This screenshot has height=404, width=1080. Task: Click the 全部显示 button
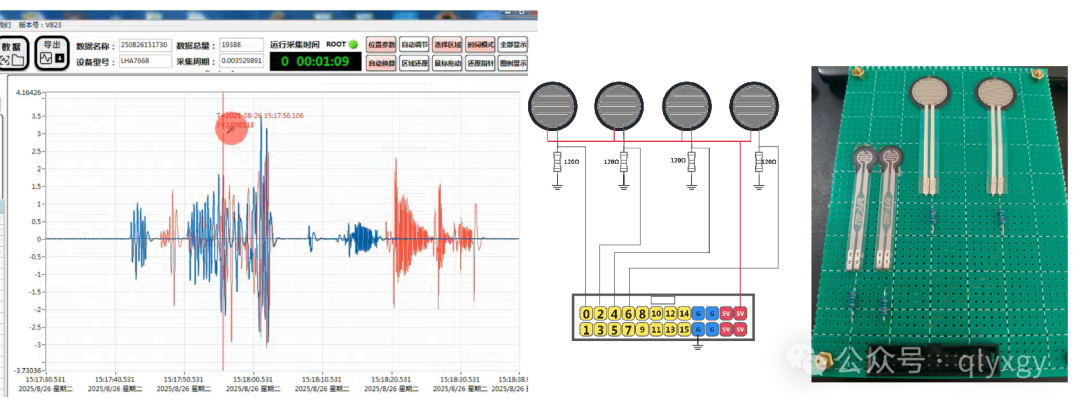click(x=512, y=45)
